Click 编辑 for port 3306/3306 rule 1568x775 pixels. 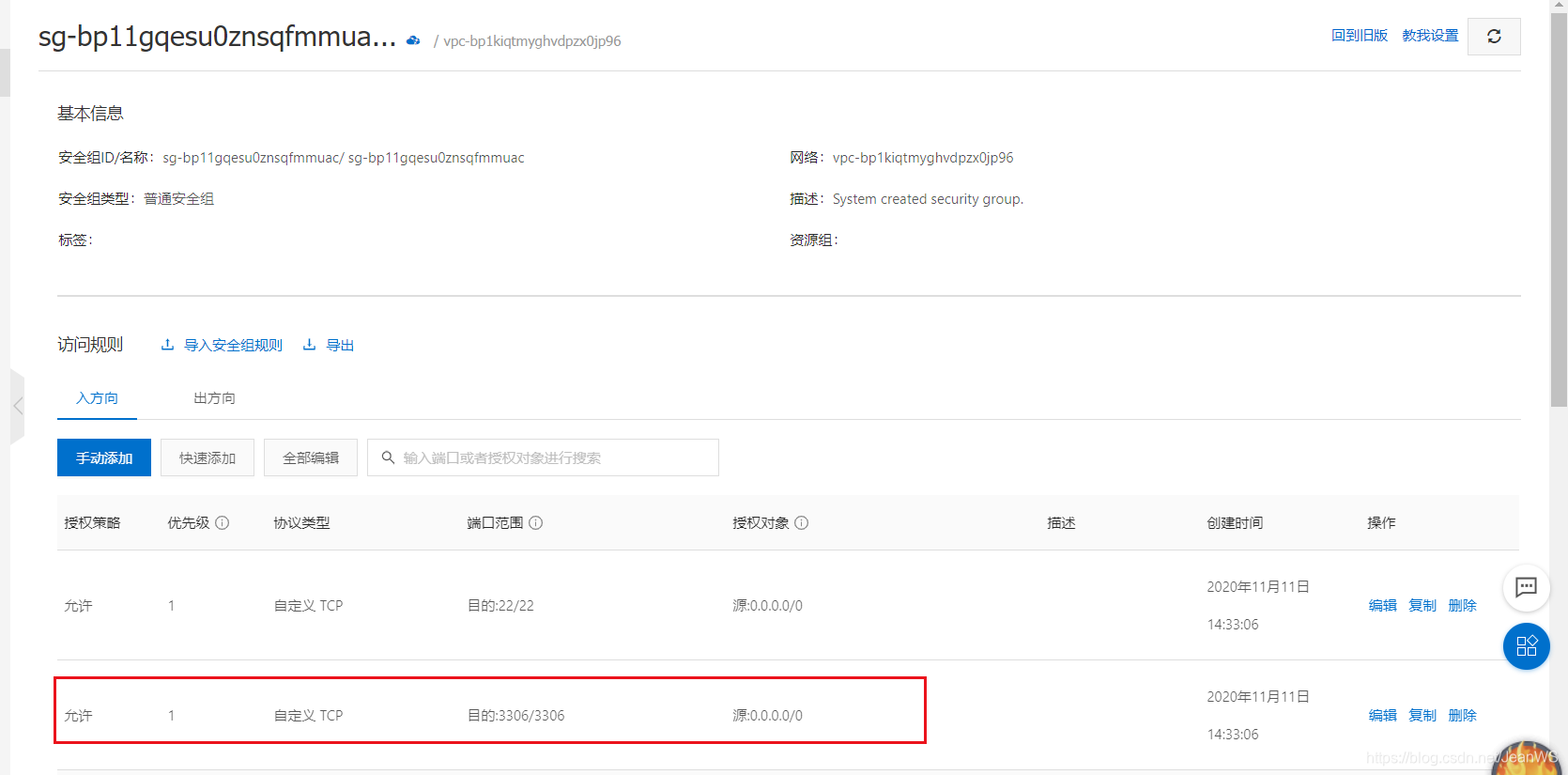tap(1383, 716)
